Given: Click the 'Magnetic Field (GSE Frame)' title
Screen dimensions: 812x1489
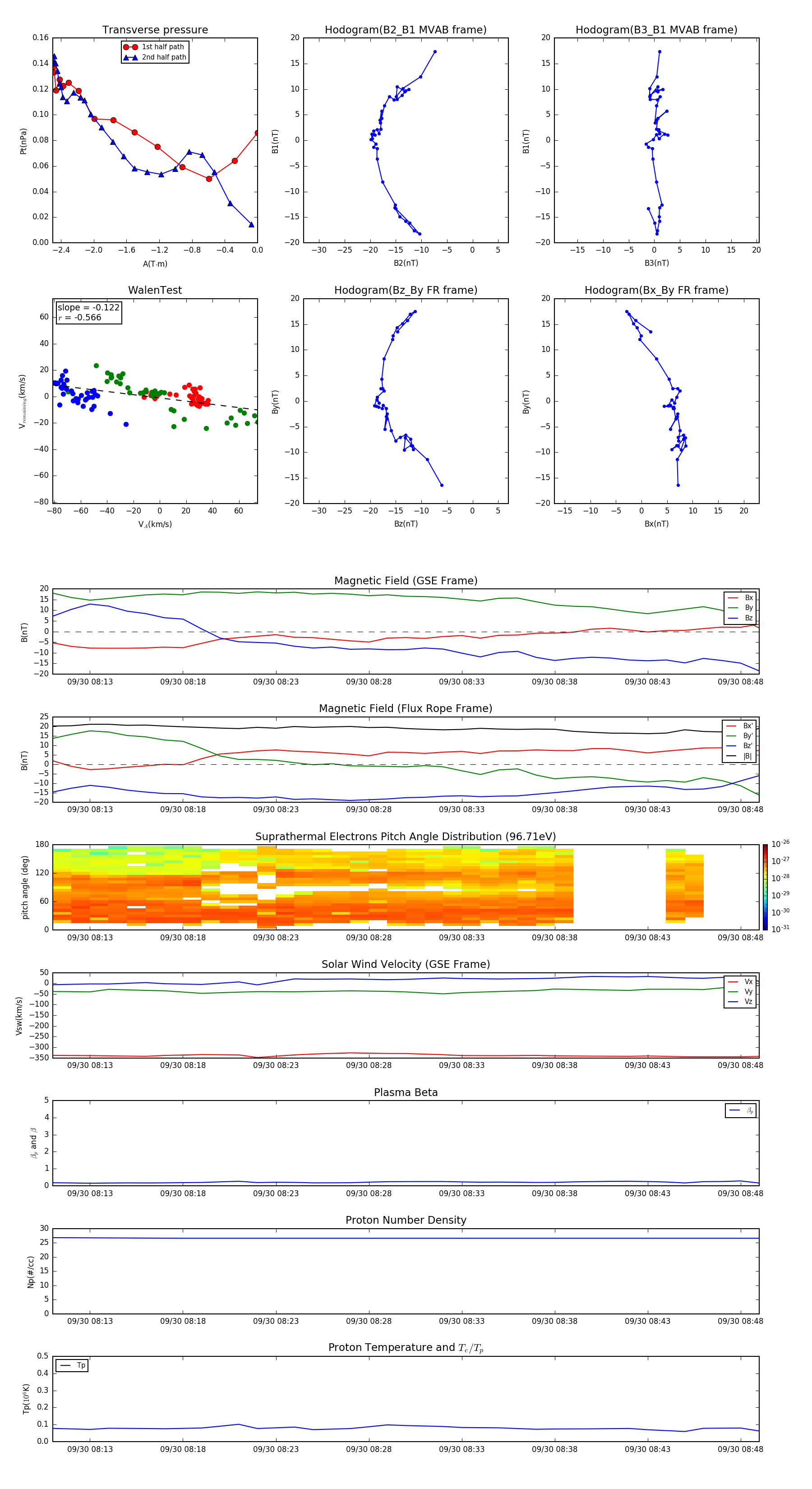Looking at the screenshot, I should pyautogui.click(x=406, y=581).
